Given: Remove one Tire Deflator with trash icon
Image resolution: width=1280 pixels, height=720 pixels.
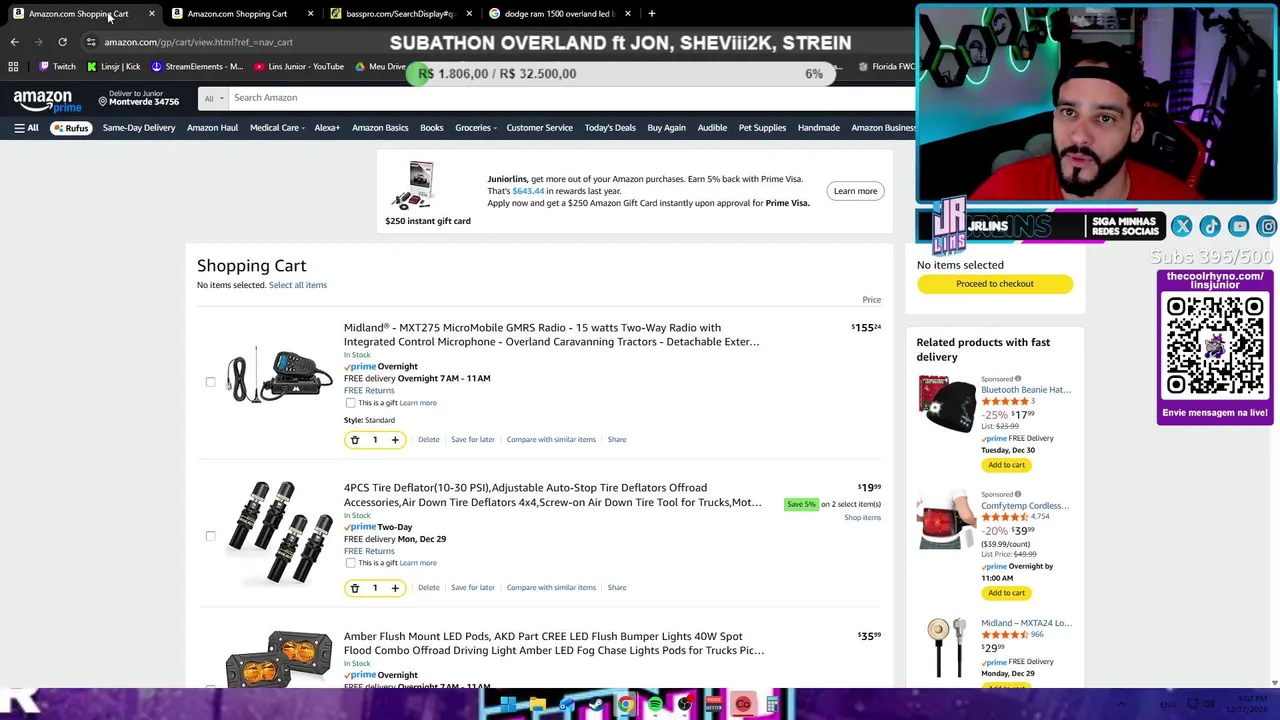Looking at the screenshot, I should pyautogui.click(x=355, y=588).
